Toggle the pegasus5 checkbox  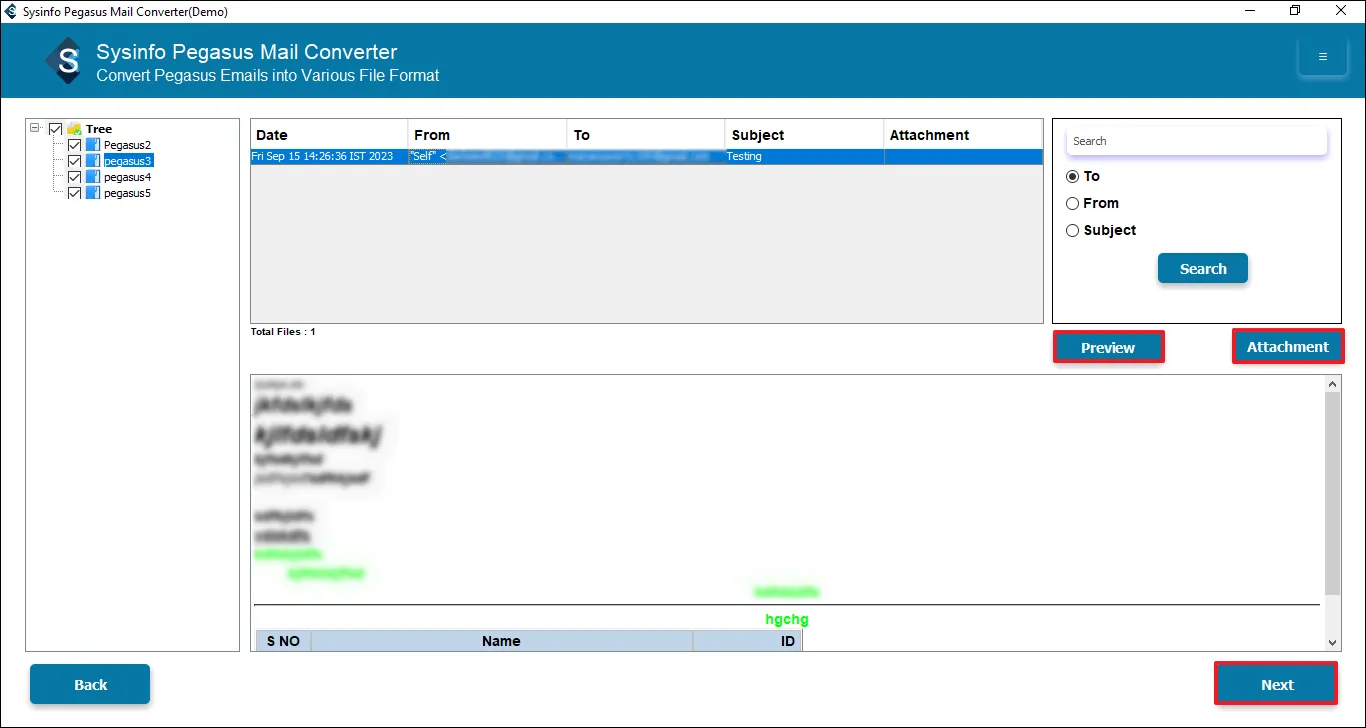[74, 193]
